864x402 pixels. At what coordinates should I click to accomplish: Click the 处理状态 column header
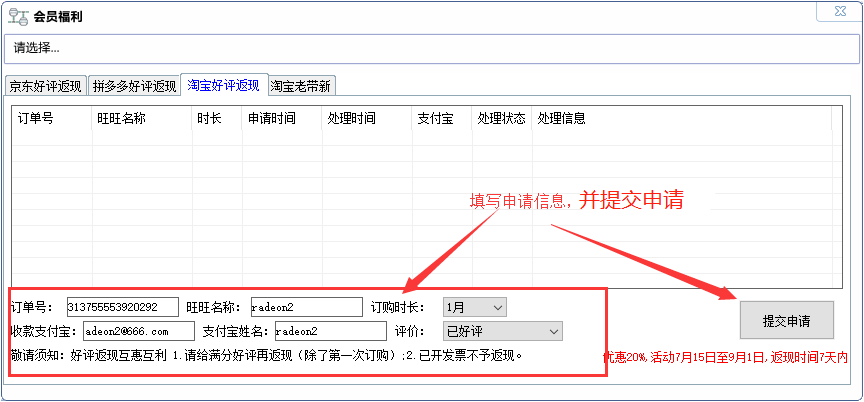pos(501,118)
